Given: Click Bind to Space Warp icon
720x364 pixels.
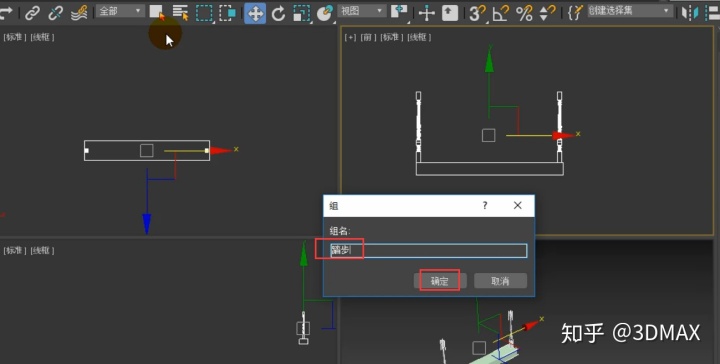Looking at the screenshot, I should pos(79,13).
